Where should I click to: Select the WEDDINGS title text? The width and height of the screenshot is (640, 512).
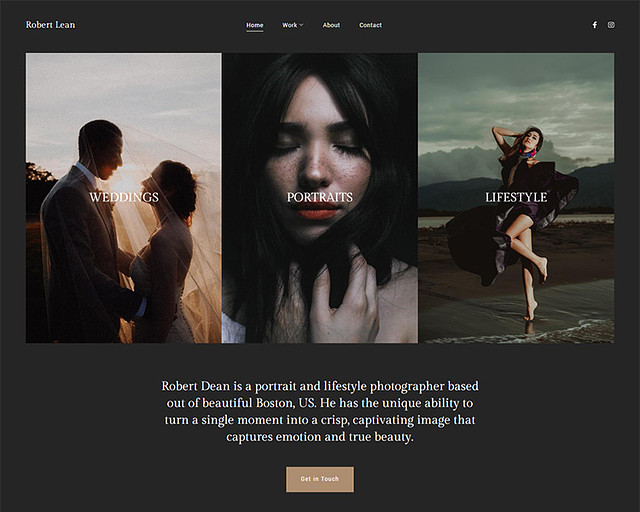pos(124,197)
